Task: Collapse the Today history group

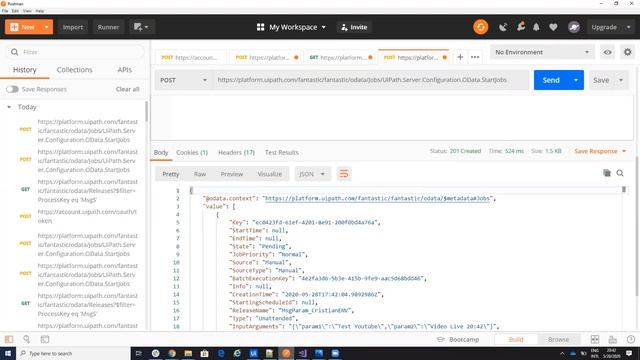Action: (9, 107)
